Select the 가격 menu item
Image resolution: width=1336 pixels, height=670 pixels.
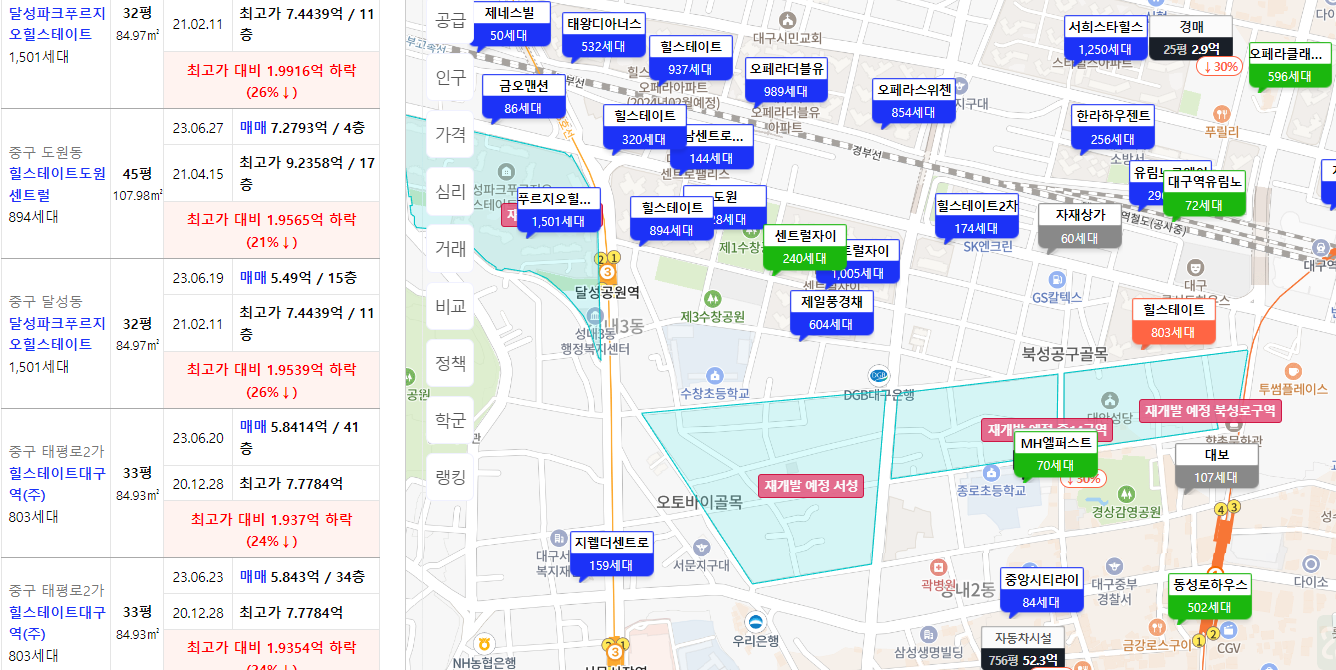pyautogui.click(x=450, y=133)
